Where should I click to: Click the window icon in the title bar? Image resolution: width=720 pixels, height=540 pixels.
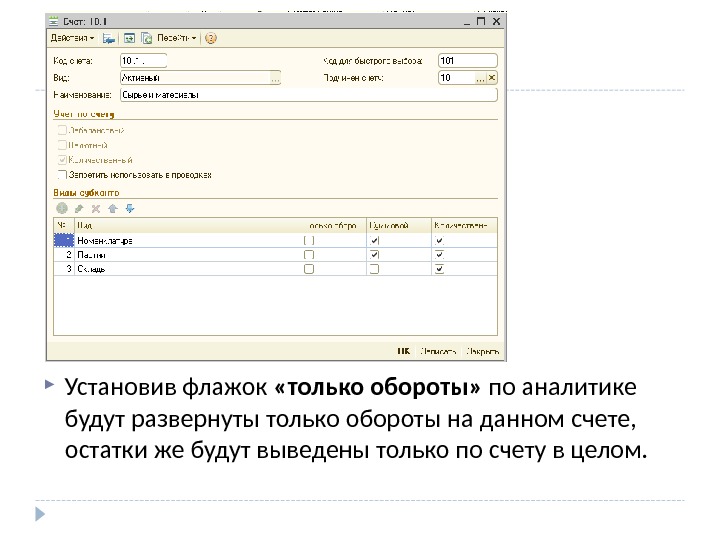click(54, 22)
